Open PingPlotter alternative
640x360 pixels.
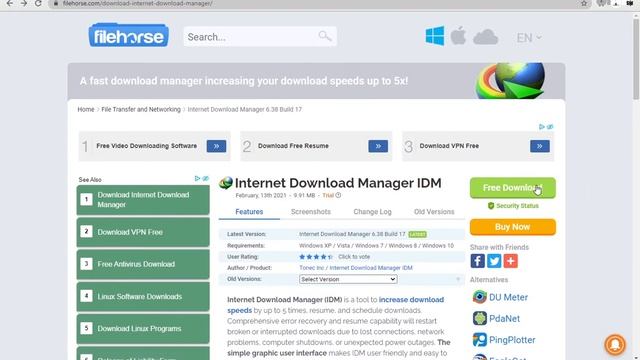512,340
